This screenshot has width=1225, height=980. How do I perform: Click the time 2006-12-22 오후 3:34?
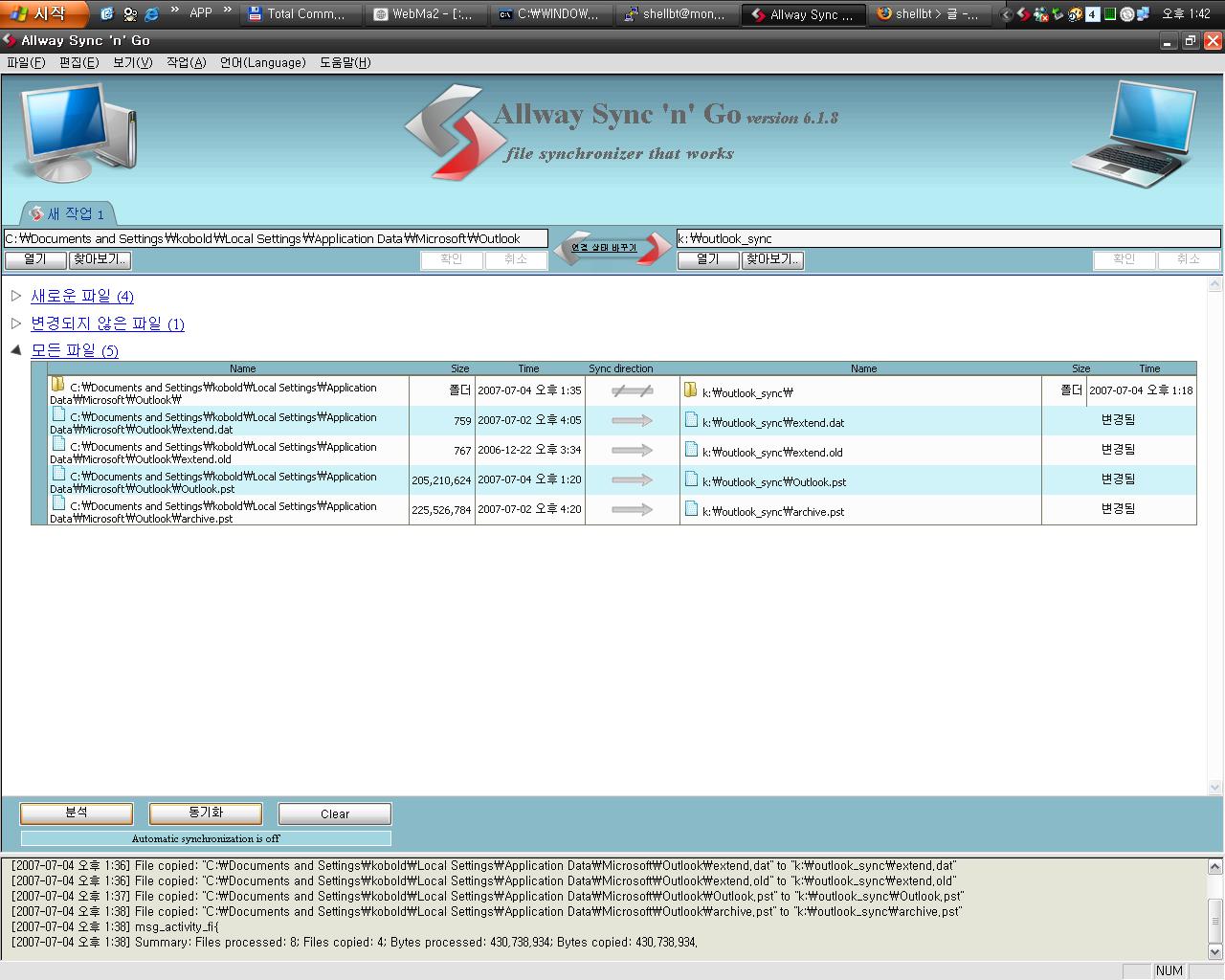click(529, 450)
